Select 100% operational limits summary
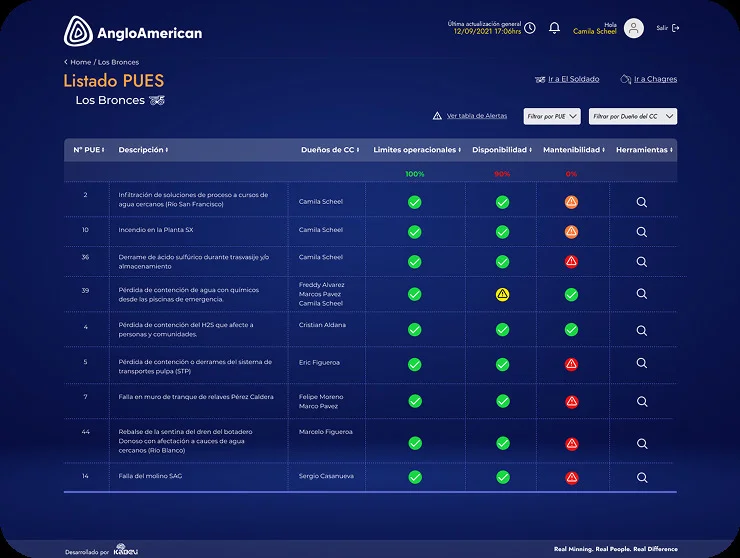Image resolution: width=740 pixels, height=558 pixels. 414,174
